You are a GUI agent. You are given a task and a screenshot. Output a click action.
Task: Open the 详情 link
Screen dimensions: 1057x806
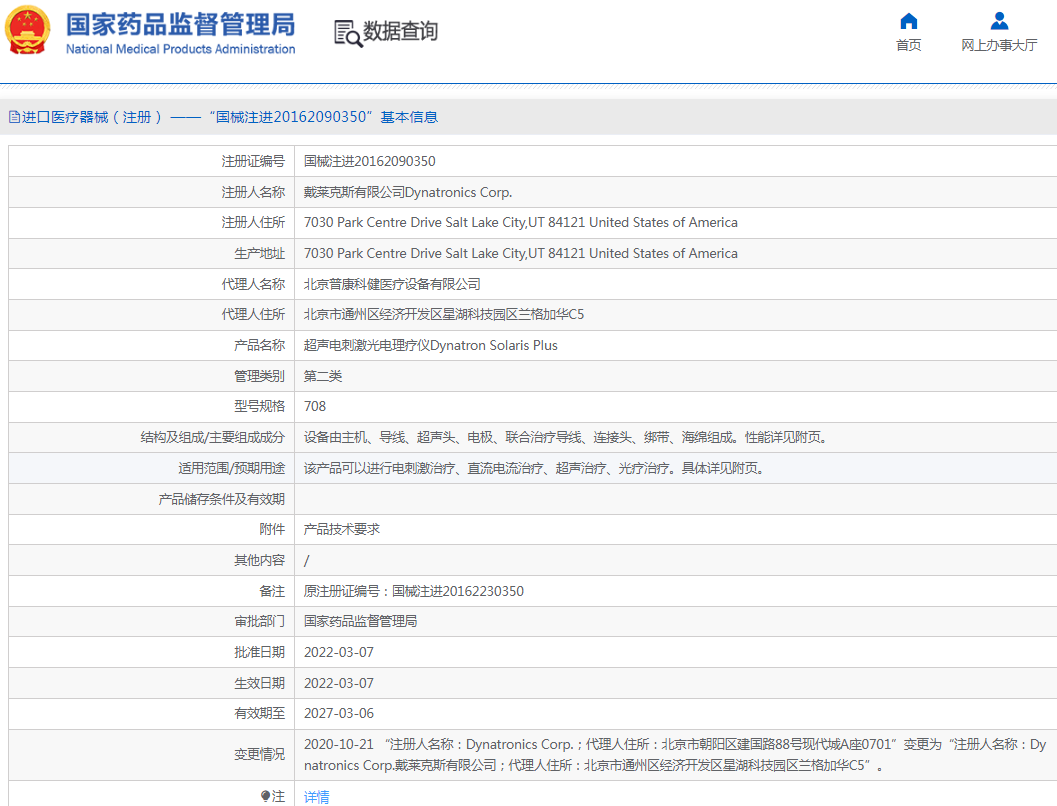317,797
